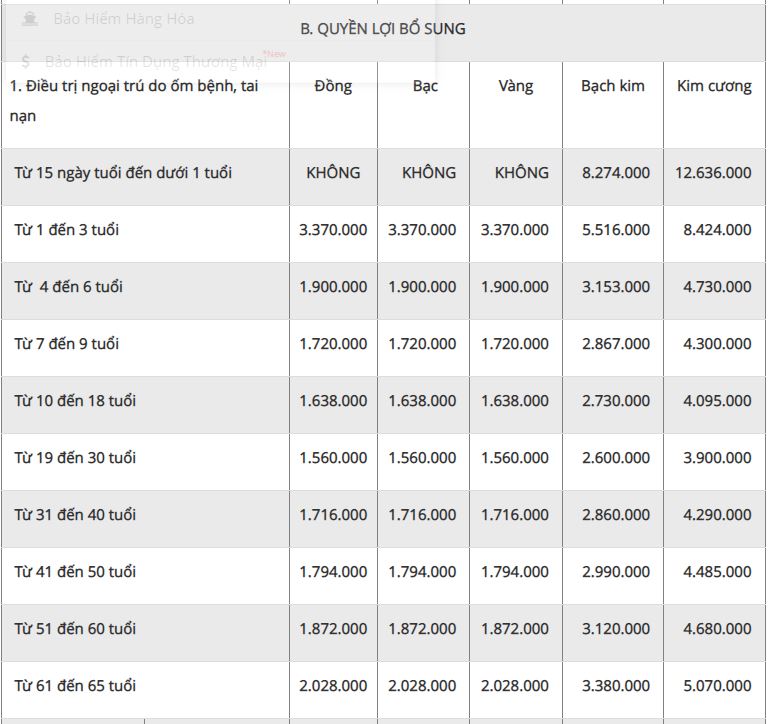Click 12.636.000 in the Kim cương column
768x724 pixels.
click(713, 173)
